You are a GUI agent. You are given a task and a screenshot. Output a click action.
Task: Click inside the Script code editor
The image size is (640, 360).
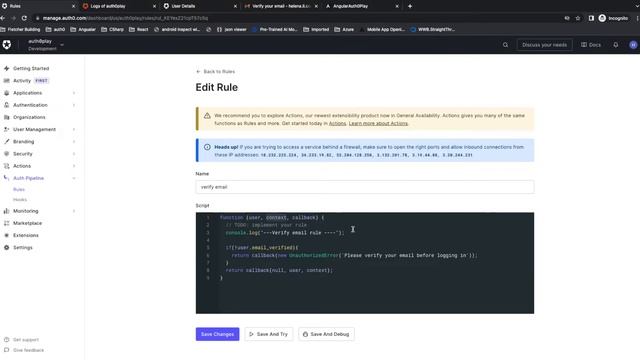click(x=364, y=263)
